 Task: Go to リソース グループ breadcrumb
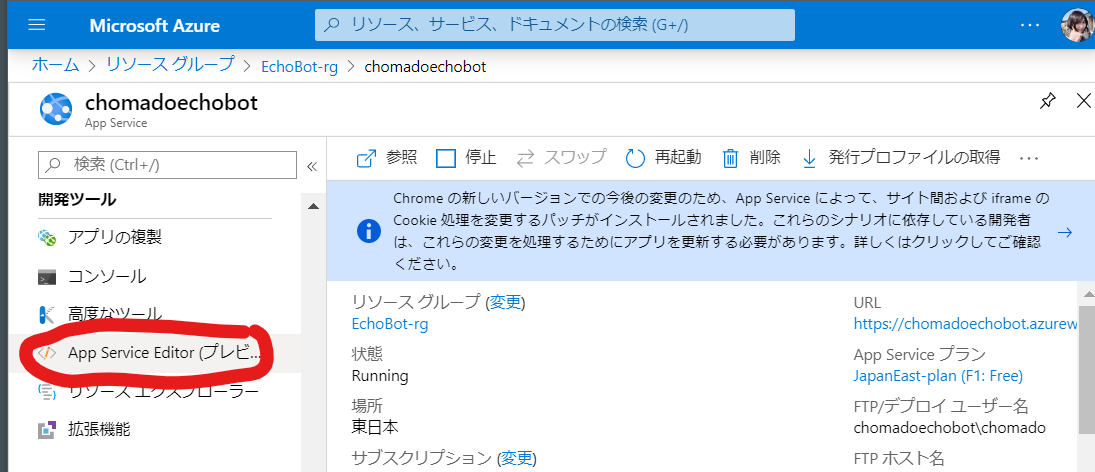170,66
